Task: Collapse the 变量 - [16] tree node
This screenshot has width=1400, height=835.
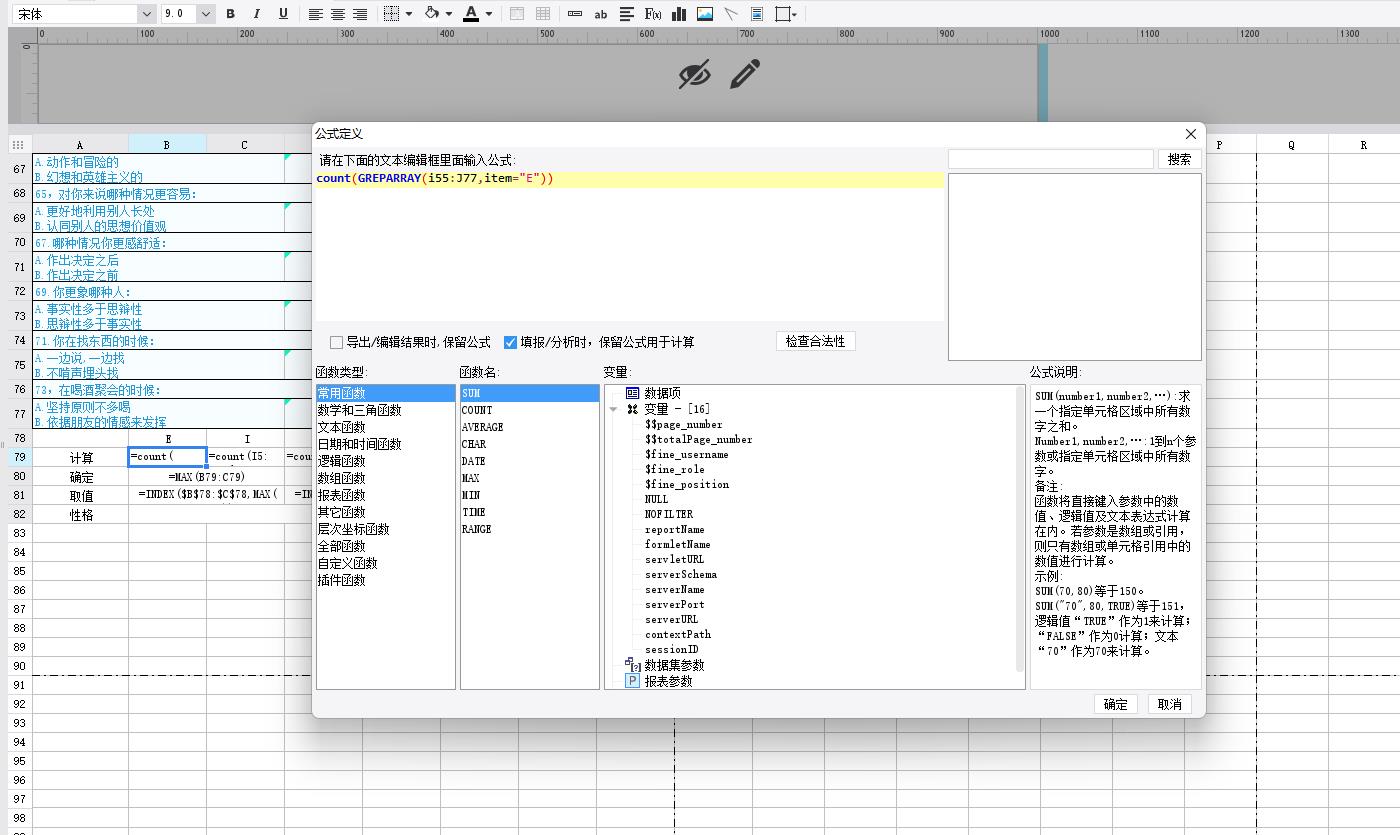Action: 614,409
